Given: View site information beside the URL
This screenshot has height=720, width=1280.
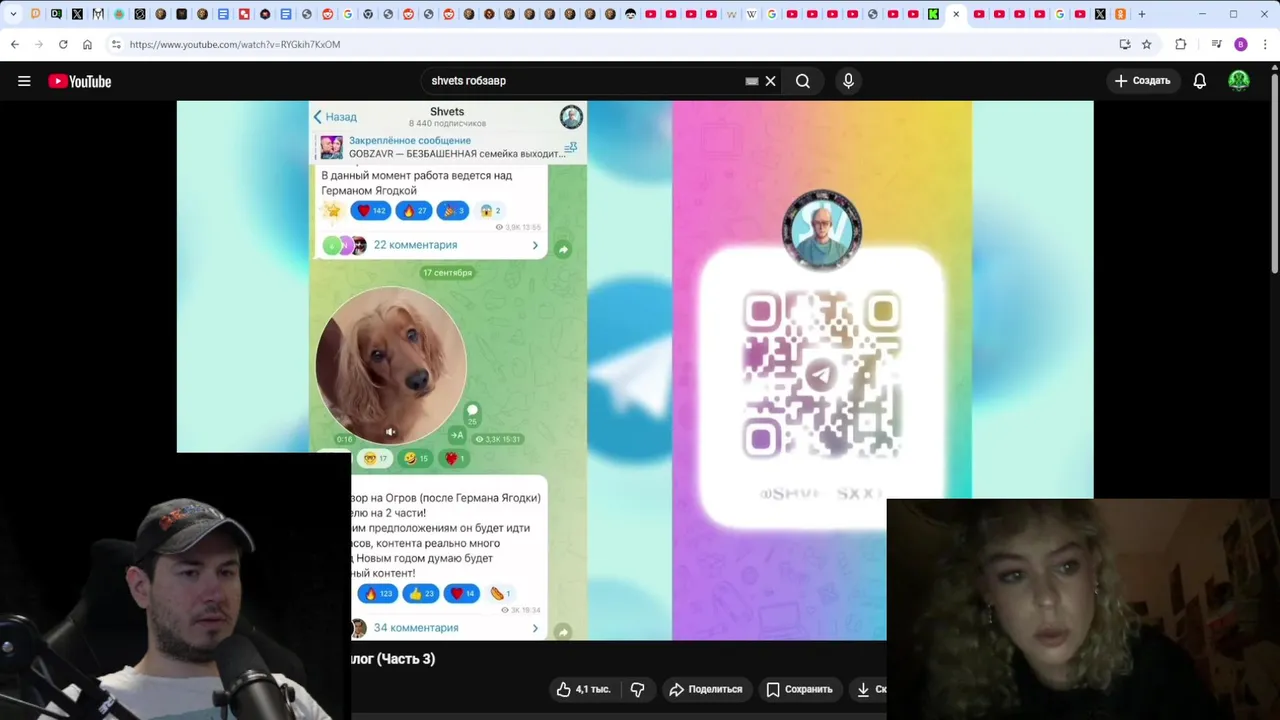Looking at the screenshot, I should [x=116, y=44].
